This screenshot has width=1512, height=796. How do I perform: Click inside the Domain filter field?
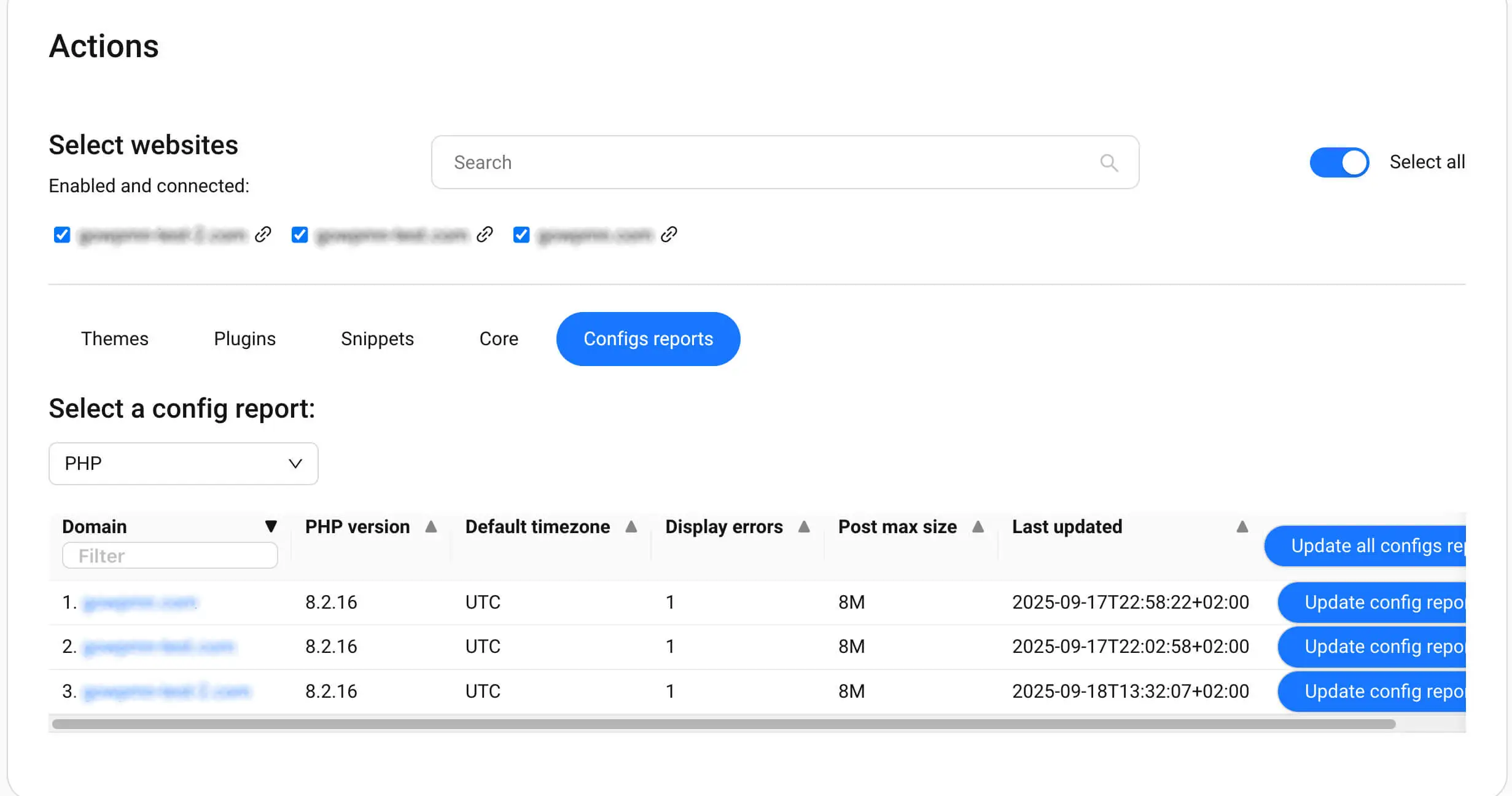tap(170, 555)
